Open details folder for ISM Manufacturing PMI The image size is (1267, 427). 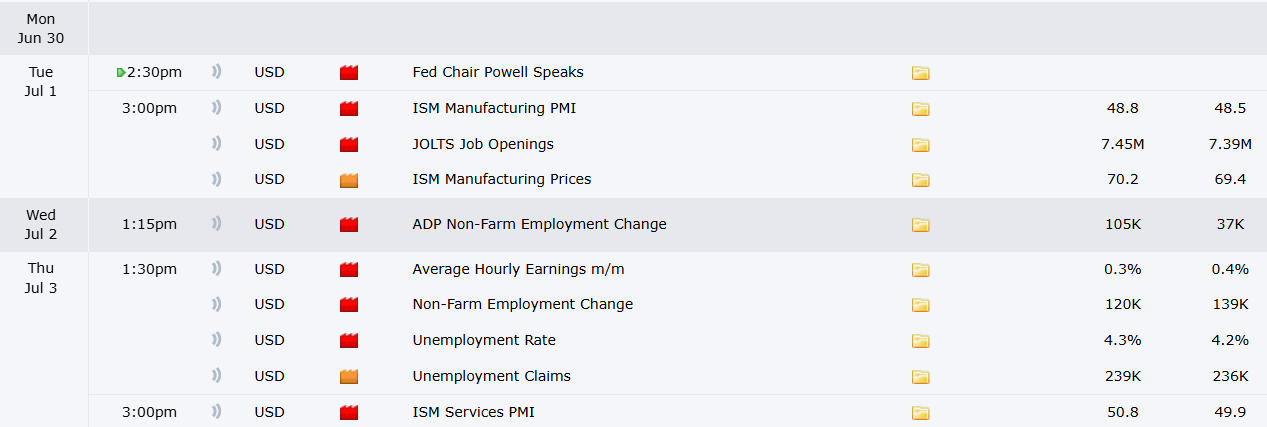(x=920, y=109)
